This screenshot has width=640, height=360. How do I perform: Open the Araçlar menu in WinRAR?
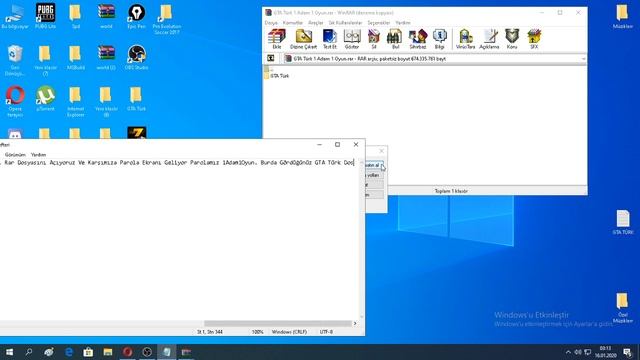[316, 23]
